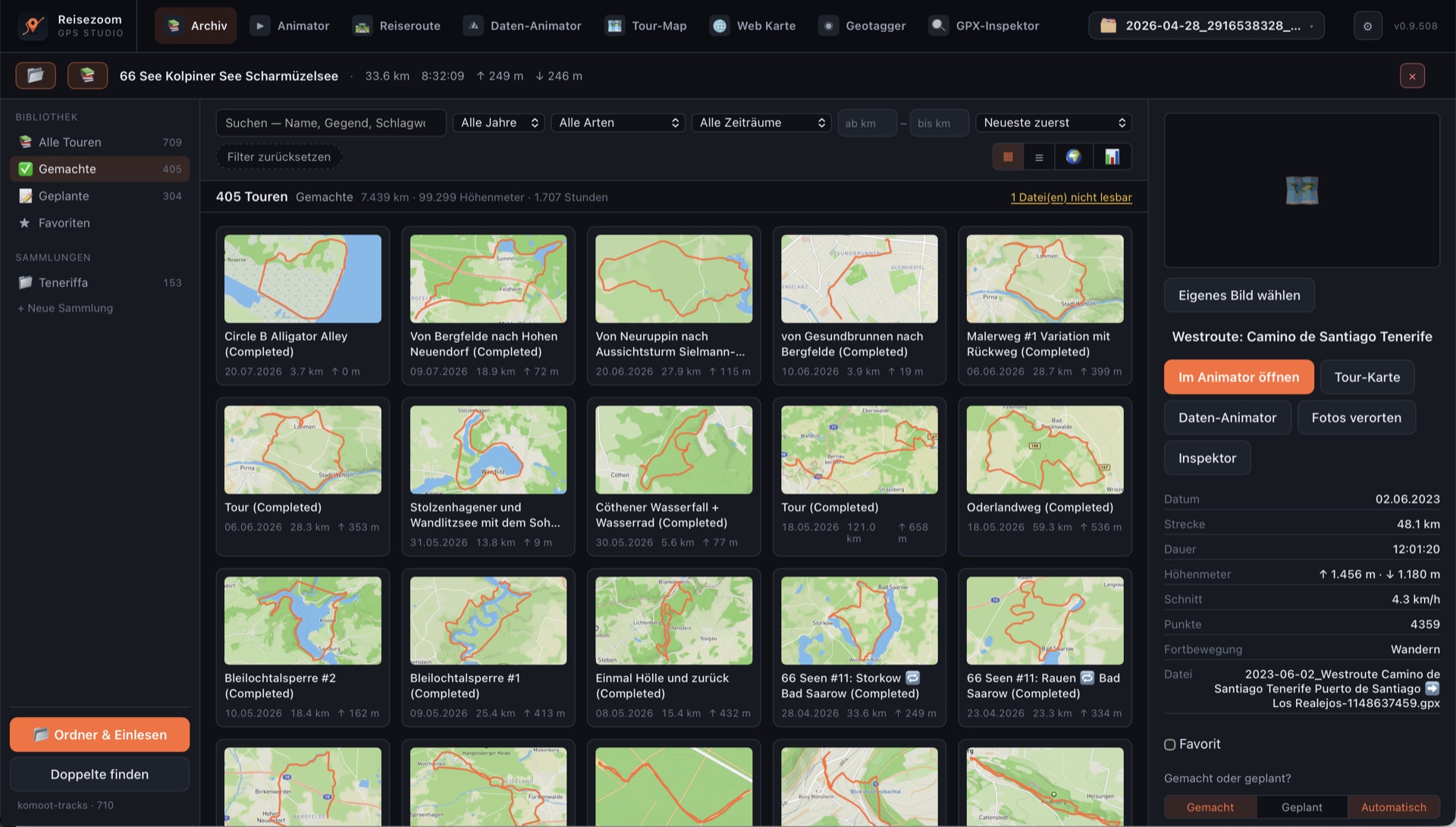Go to the Daten-Animator tab
Image resolution: width=1456 pixels, height=827 pixels.
[x=522, y=26]
